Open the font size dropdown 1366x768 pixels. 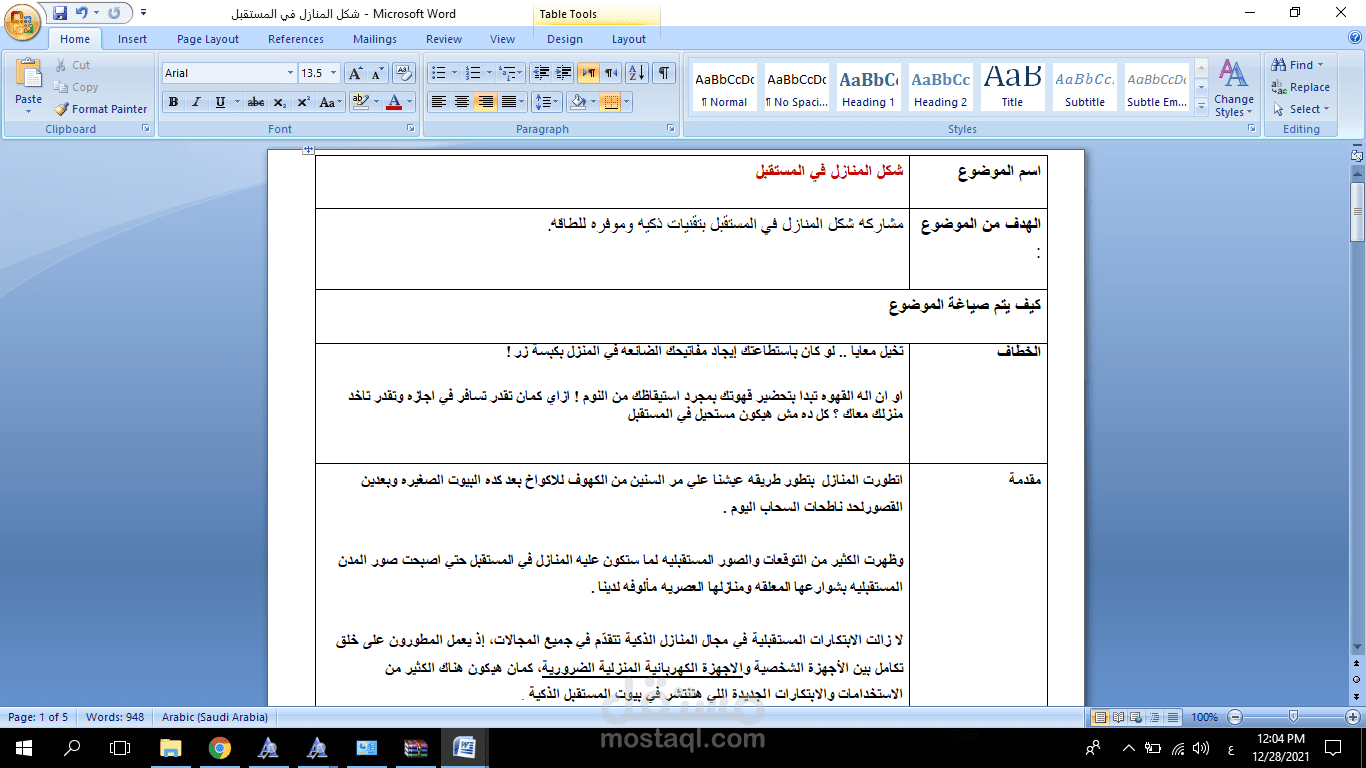click(334, 73)
